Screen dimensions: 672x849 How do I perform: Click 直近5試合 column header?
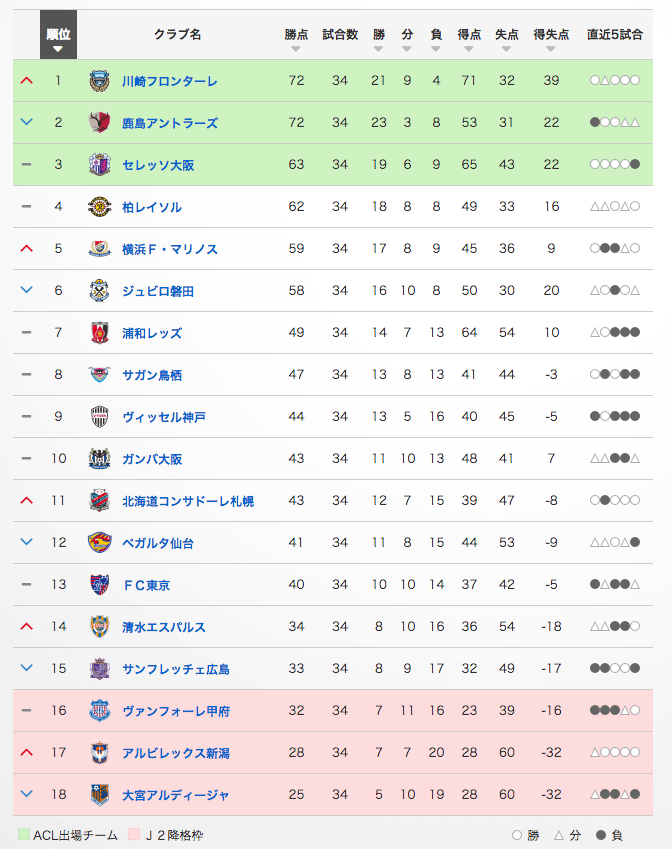pos(615,35)
